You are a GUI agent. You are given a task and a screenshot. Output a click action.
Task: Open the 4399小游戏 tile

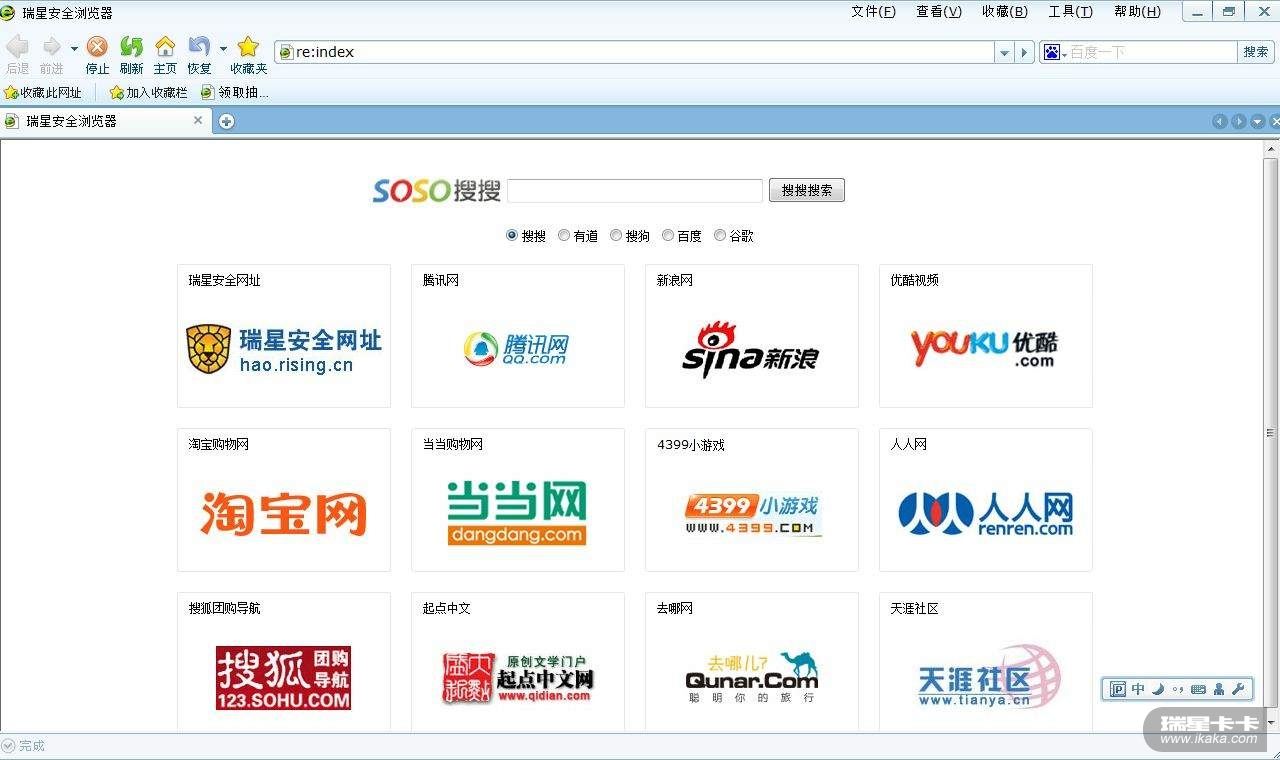click(x=752, y=500)
